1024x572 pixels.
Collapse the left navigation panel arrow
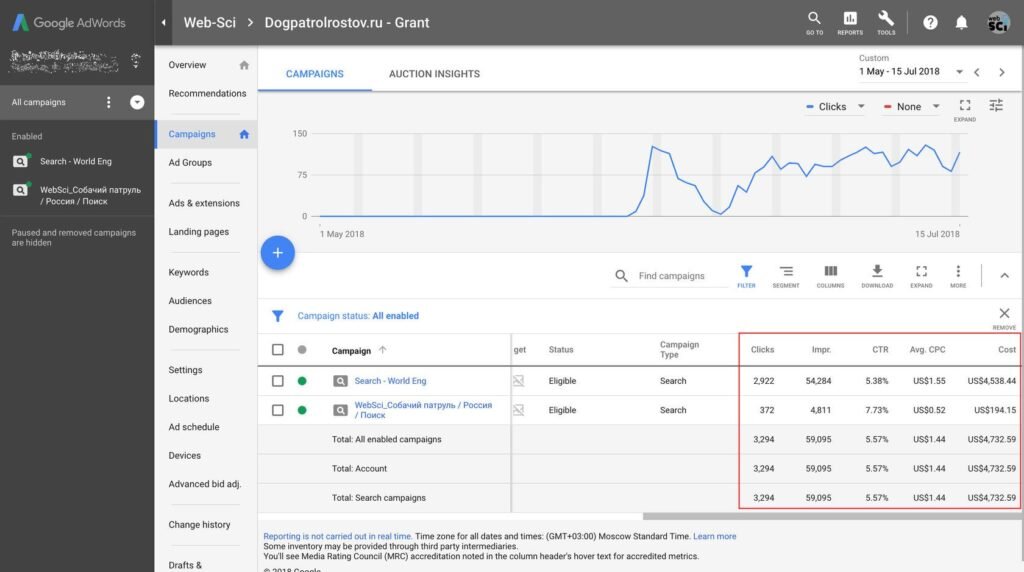[163, 22]
